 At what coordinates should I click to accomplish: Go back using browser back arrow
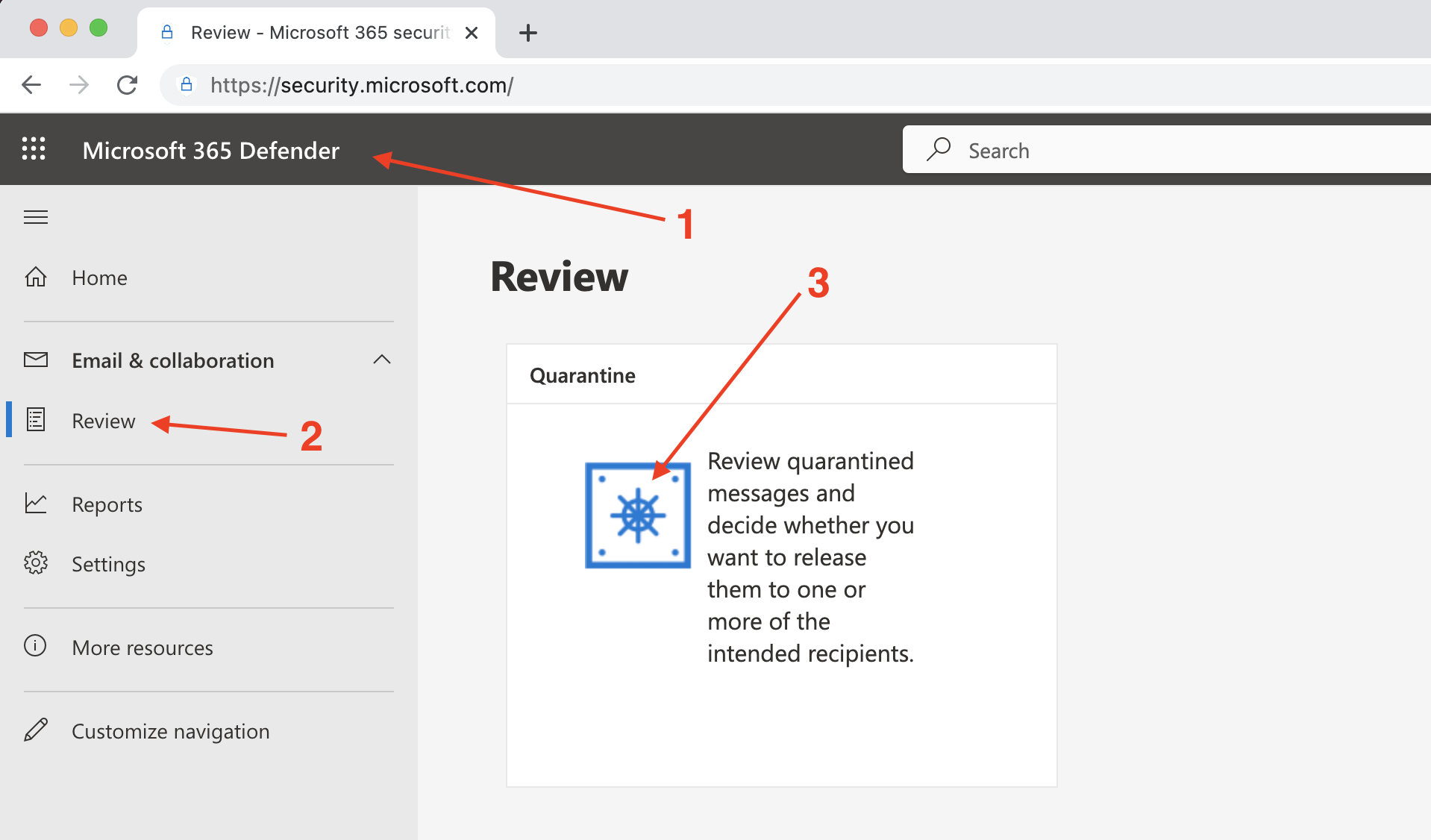coord(31,85)
